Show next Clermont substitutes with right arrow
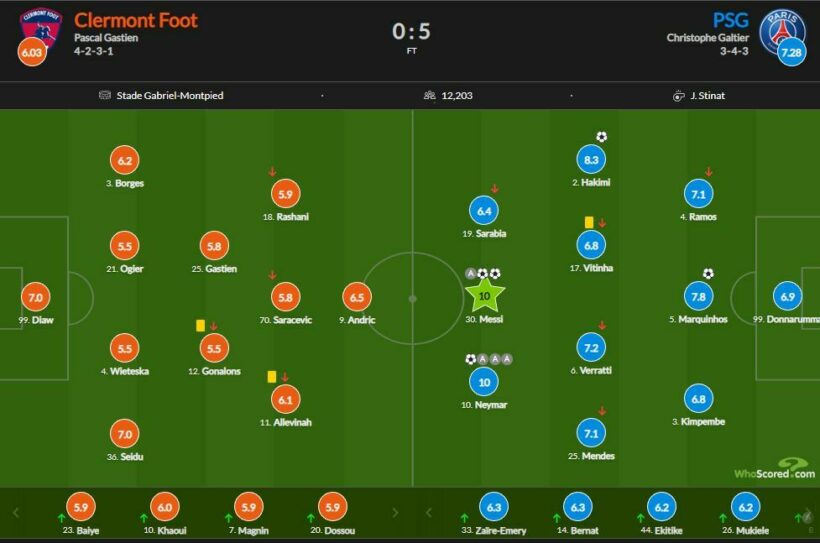820x543 pixels. 395,513
